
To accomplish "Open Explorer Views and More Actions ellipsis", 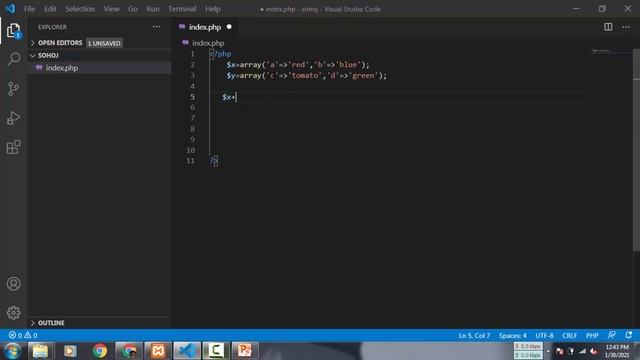I will (156, 27).
